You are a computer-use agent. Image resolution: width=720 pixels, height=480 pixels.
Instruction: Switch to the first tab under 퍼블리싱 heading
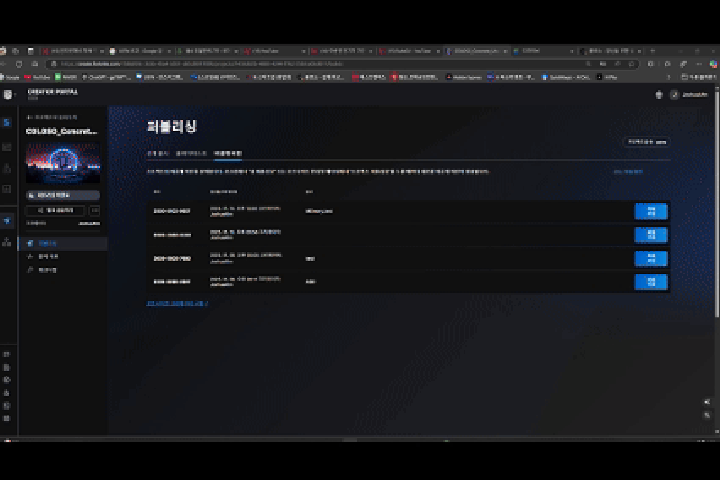(x=158, y=153)
